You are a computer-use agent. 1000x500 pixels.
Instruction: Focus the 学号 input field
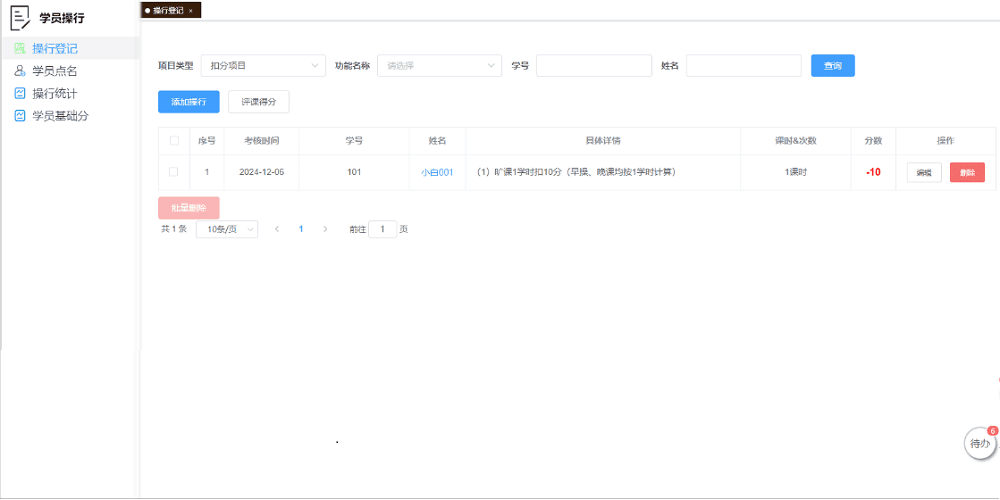594,66
